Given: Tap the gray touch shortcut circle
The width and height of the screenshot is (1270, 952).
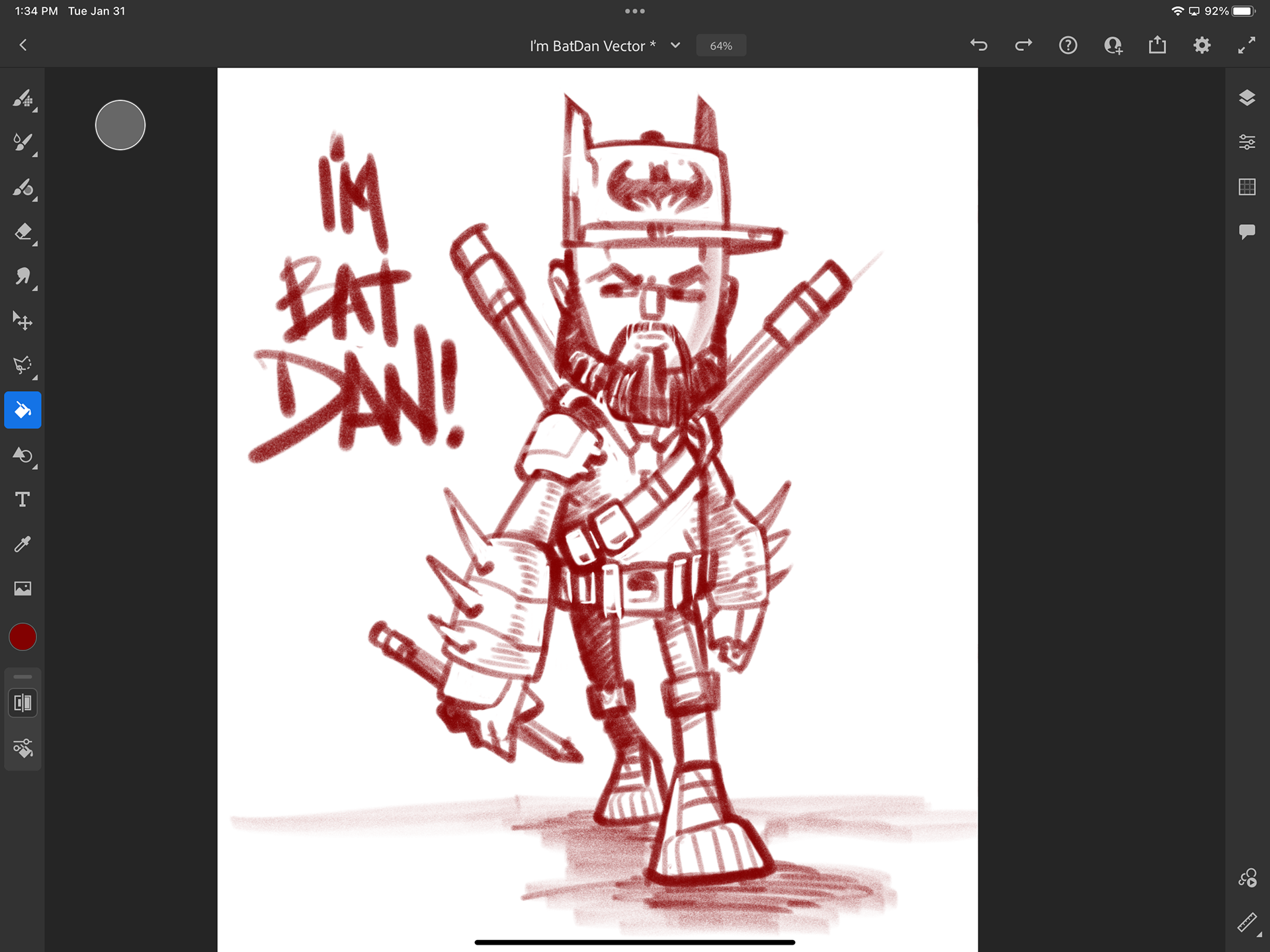Looking at the screenshot, I should (x=120, y=125).
